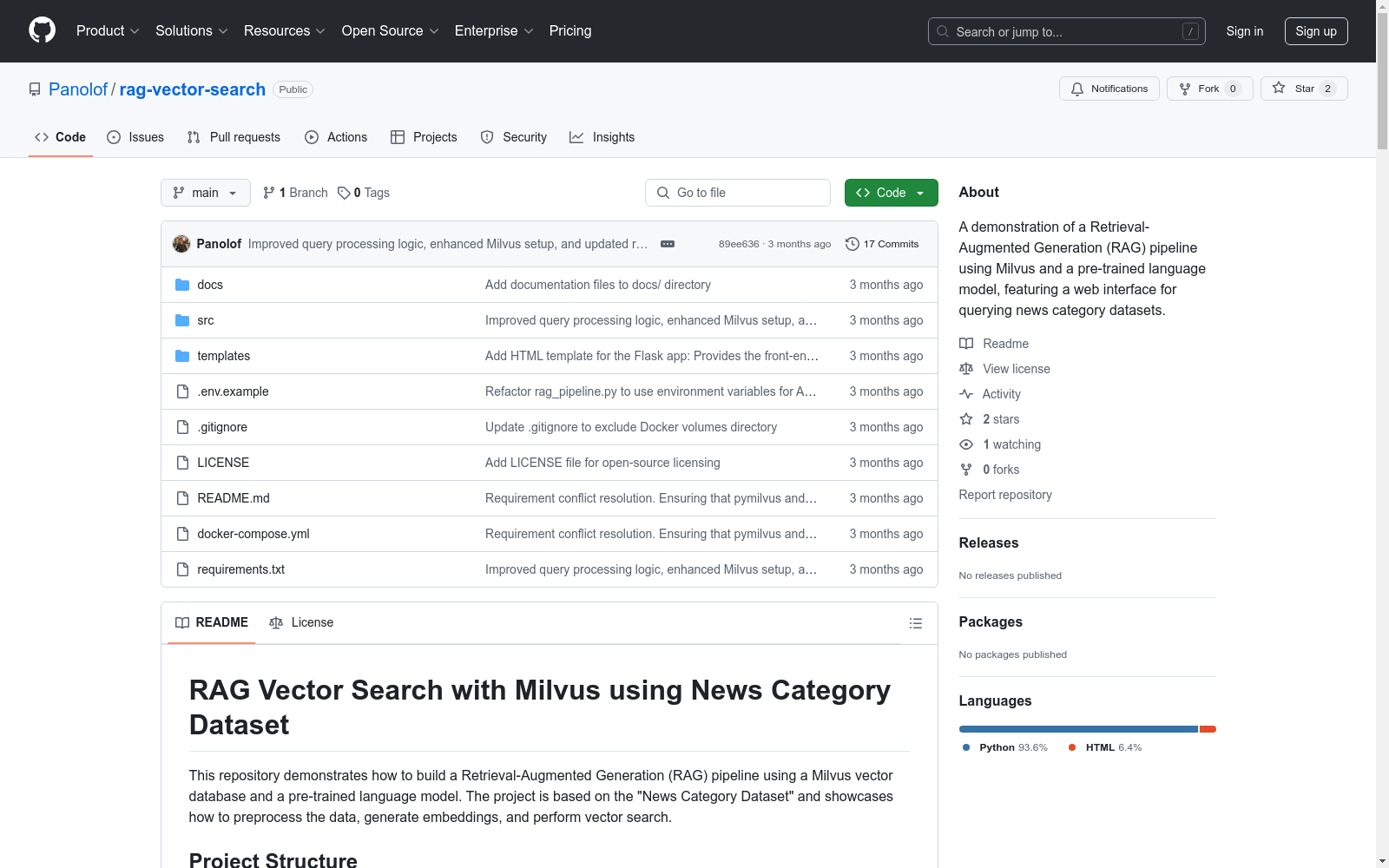Click the star icon beside 2 stars

click(x=966, y=419)
